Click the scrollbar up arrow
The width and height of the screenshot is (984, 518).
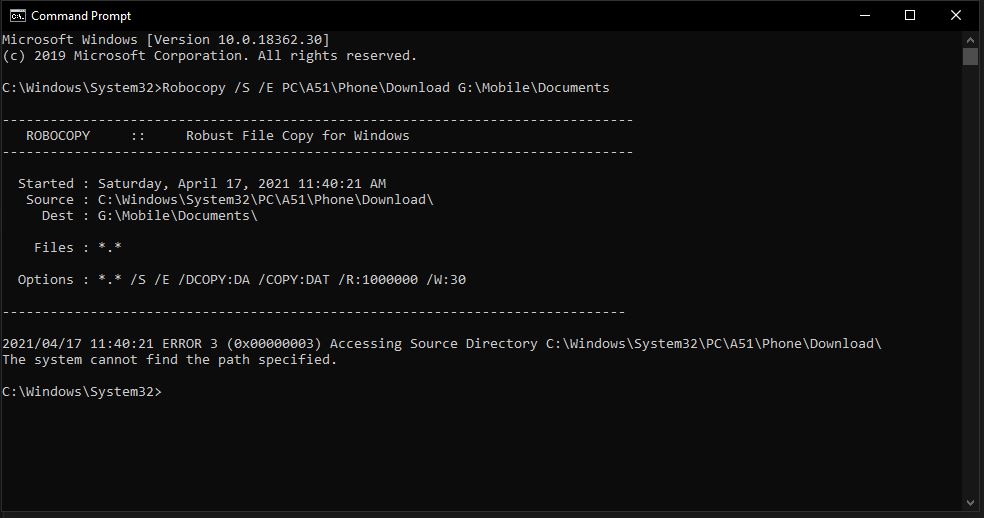970,38
